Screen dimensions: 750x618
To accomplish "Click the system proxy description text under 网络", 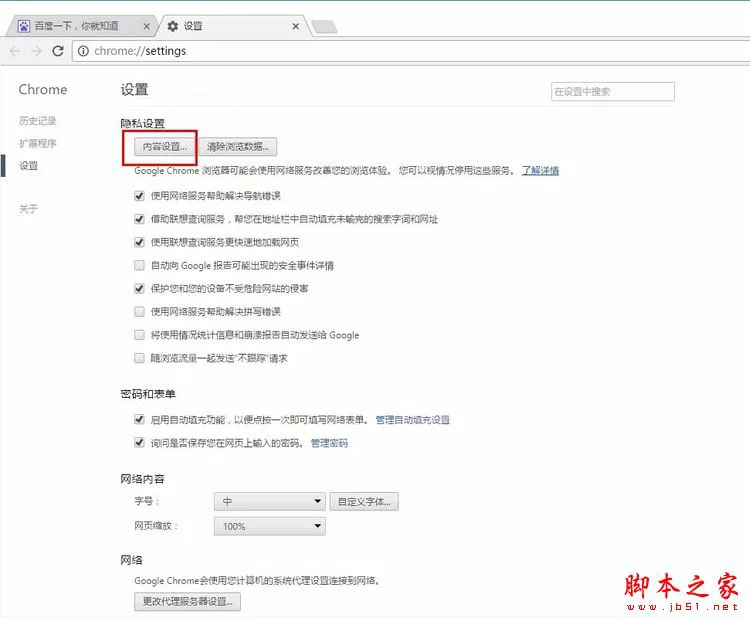I will 257,580.
